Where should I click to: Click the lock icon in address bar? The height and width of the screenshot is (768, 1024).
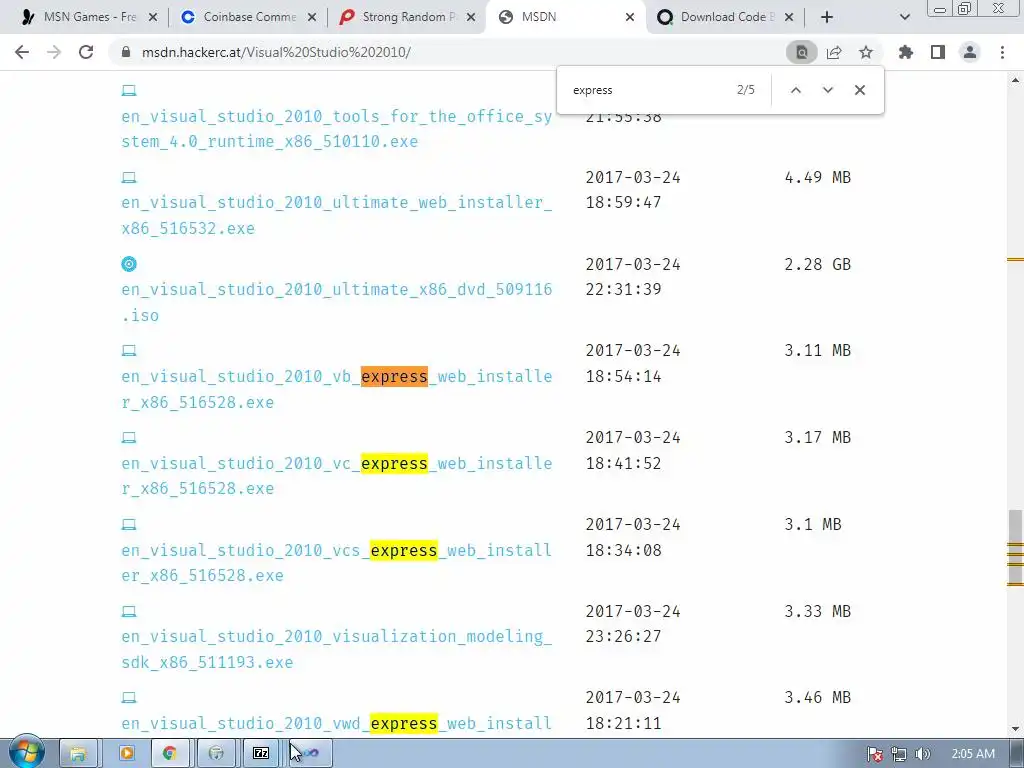126,52
